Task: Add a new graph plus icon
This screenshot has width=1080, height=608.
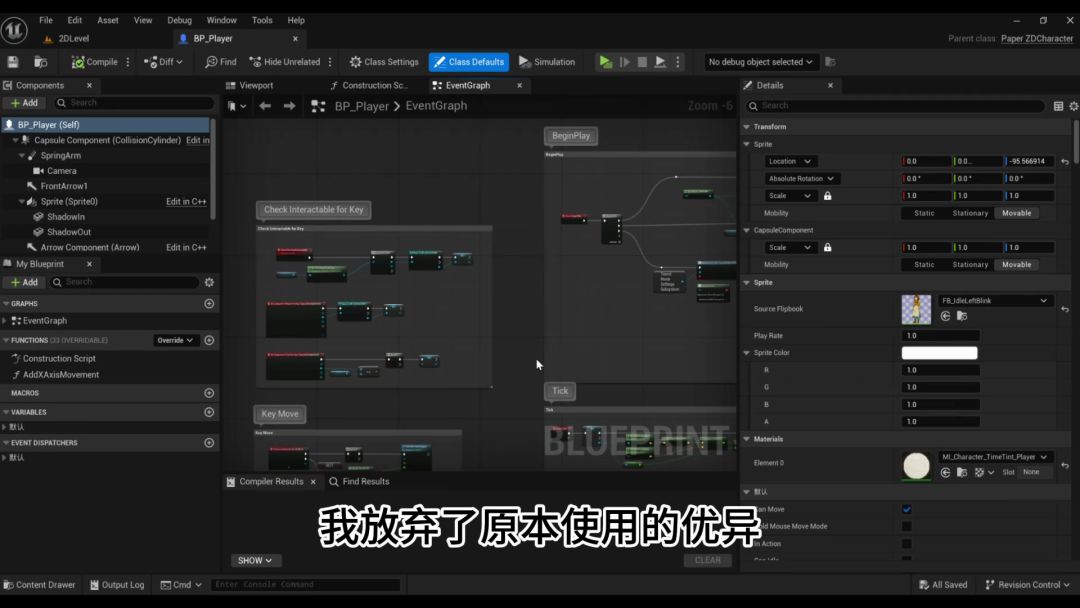Action: 209,304
